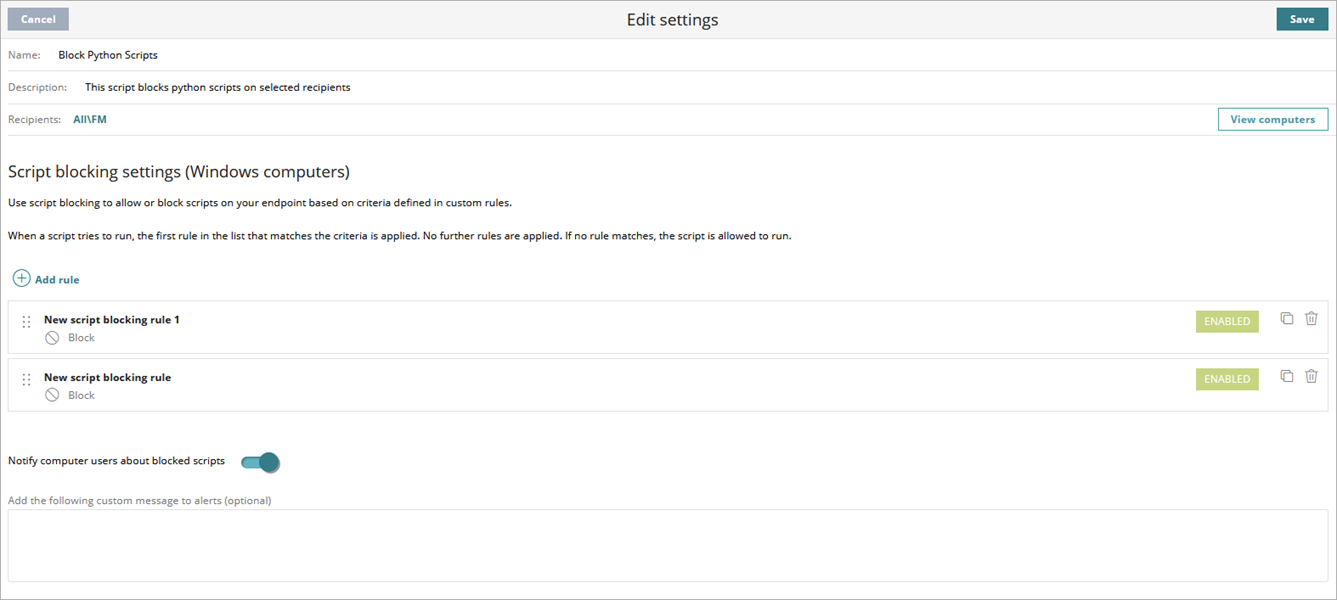Select the rule title New script blocking rule 1
The width and height of the screenshot is (1337, 600).
[111, 319]
